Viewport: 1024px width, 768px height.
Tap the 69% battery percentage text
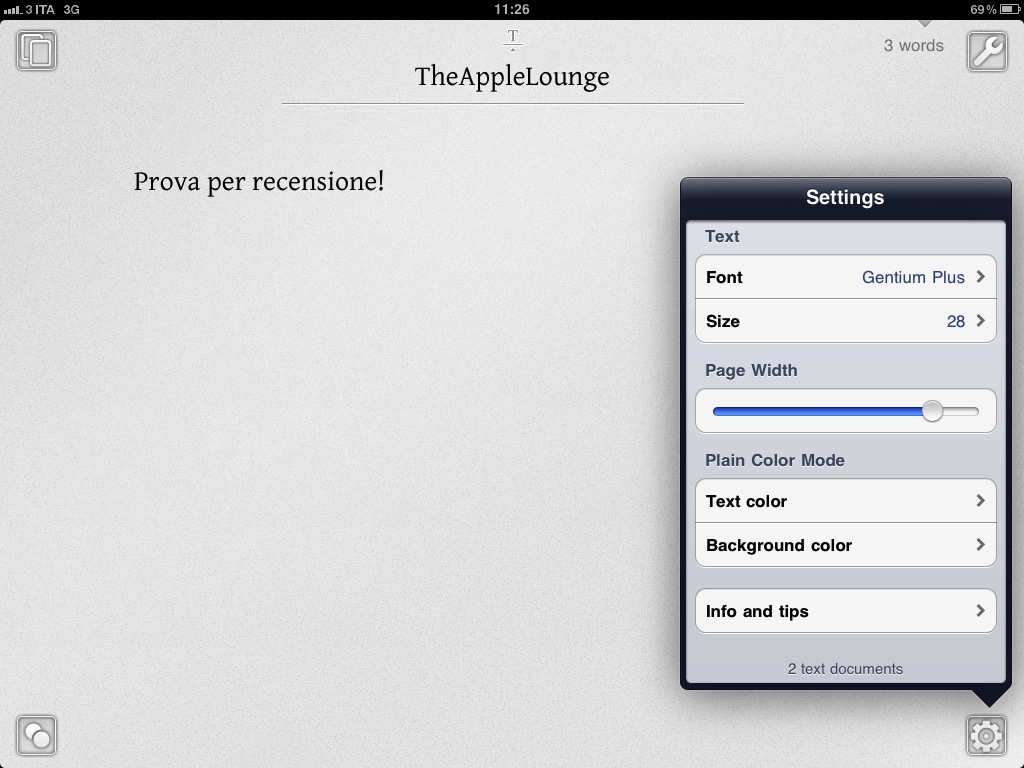pos(983,10)
